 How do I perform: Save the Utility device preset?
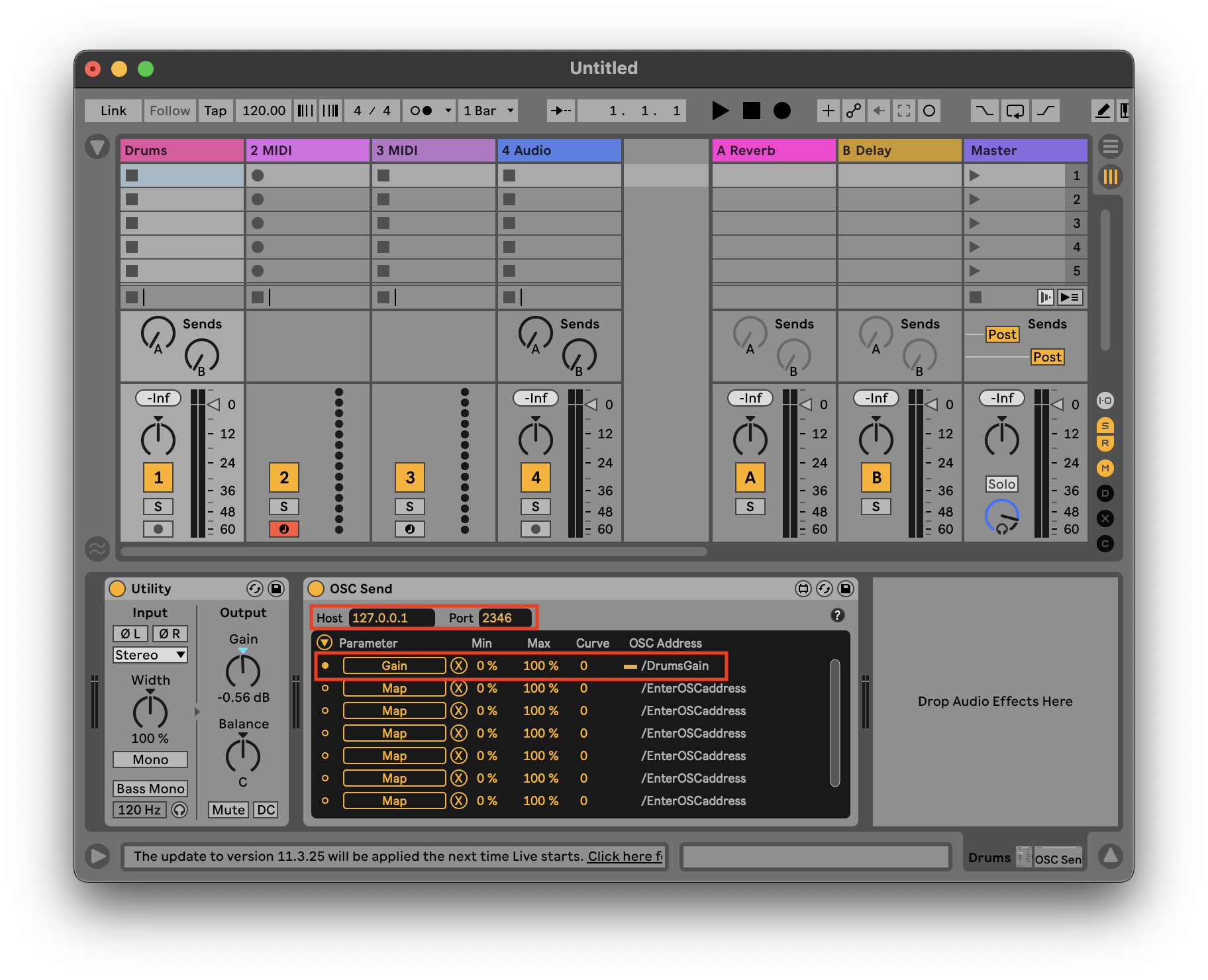(x=276, y=589)
